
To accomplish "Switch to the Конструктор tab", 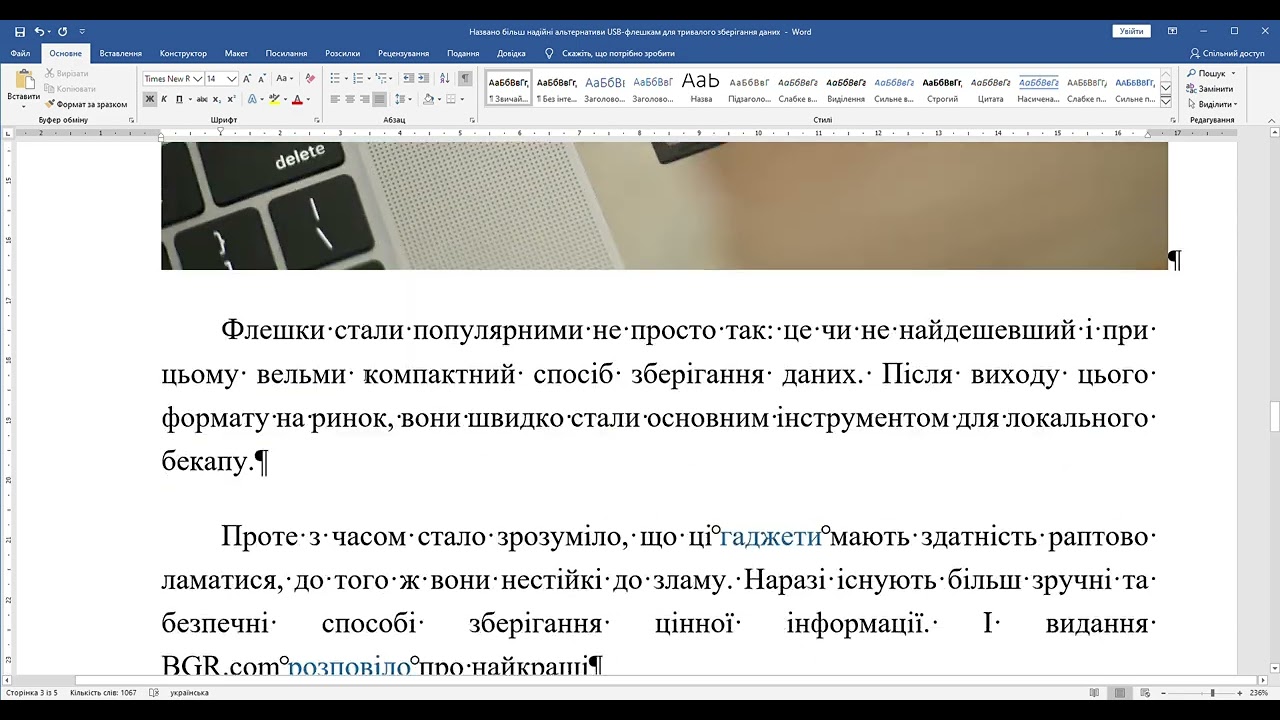I will 183,53.
